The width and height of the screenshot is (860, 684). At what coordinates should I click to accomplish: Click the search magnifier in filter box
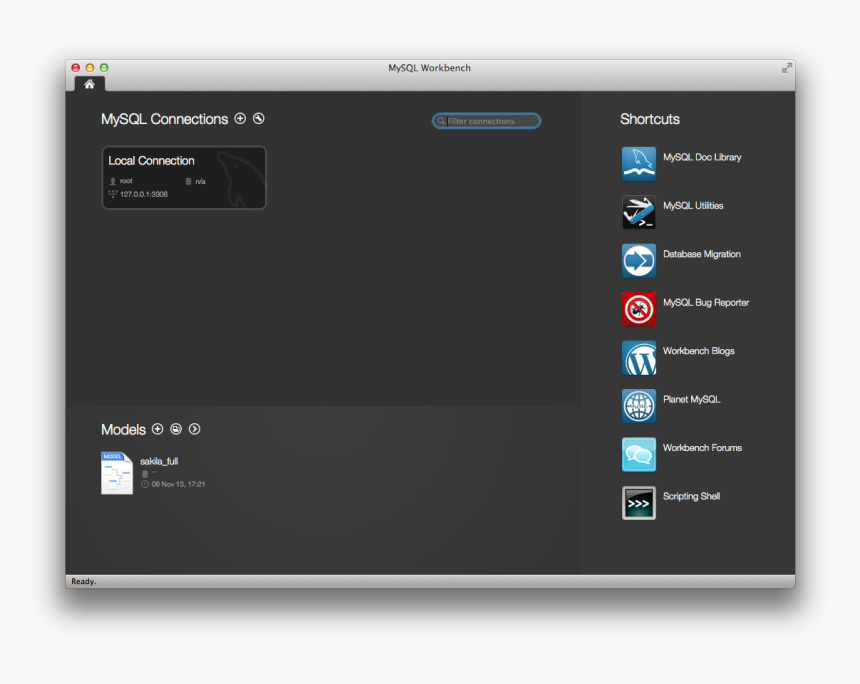[x=441, y=121]
